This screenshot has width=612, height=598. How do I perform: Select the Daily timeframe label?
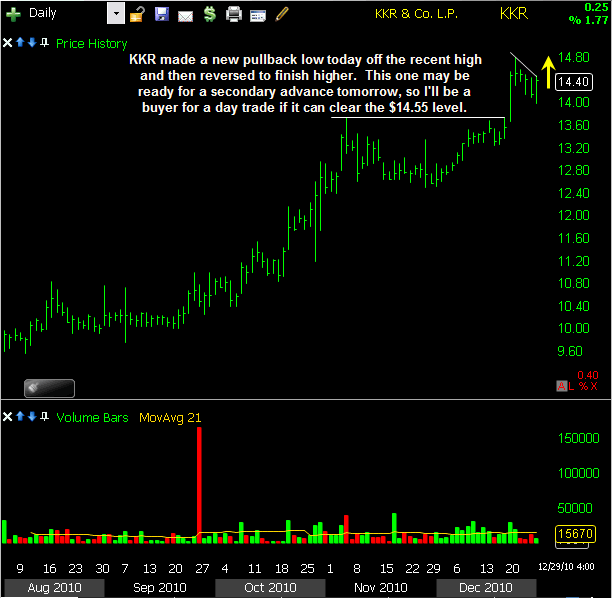point(43,13)
